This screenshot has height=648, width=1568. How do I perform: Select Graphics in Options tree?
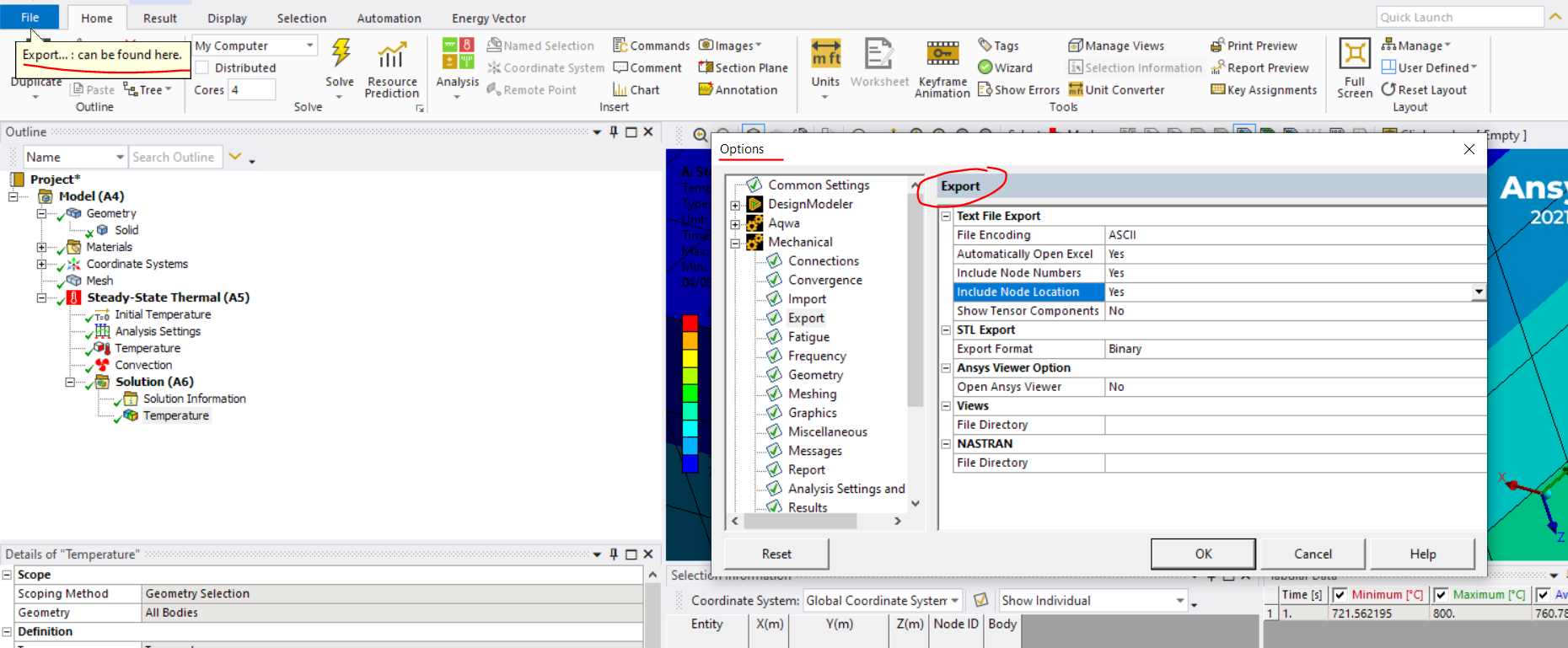[813, 413]
